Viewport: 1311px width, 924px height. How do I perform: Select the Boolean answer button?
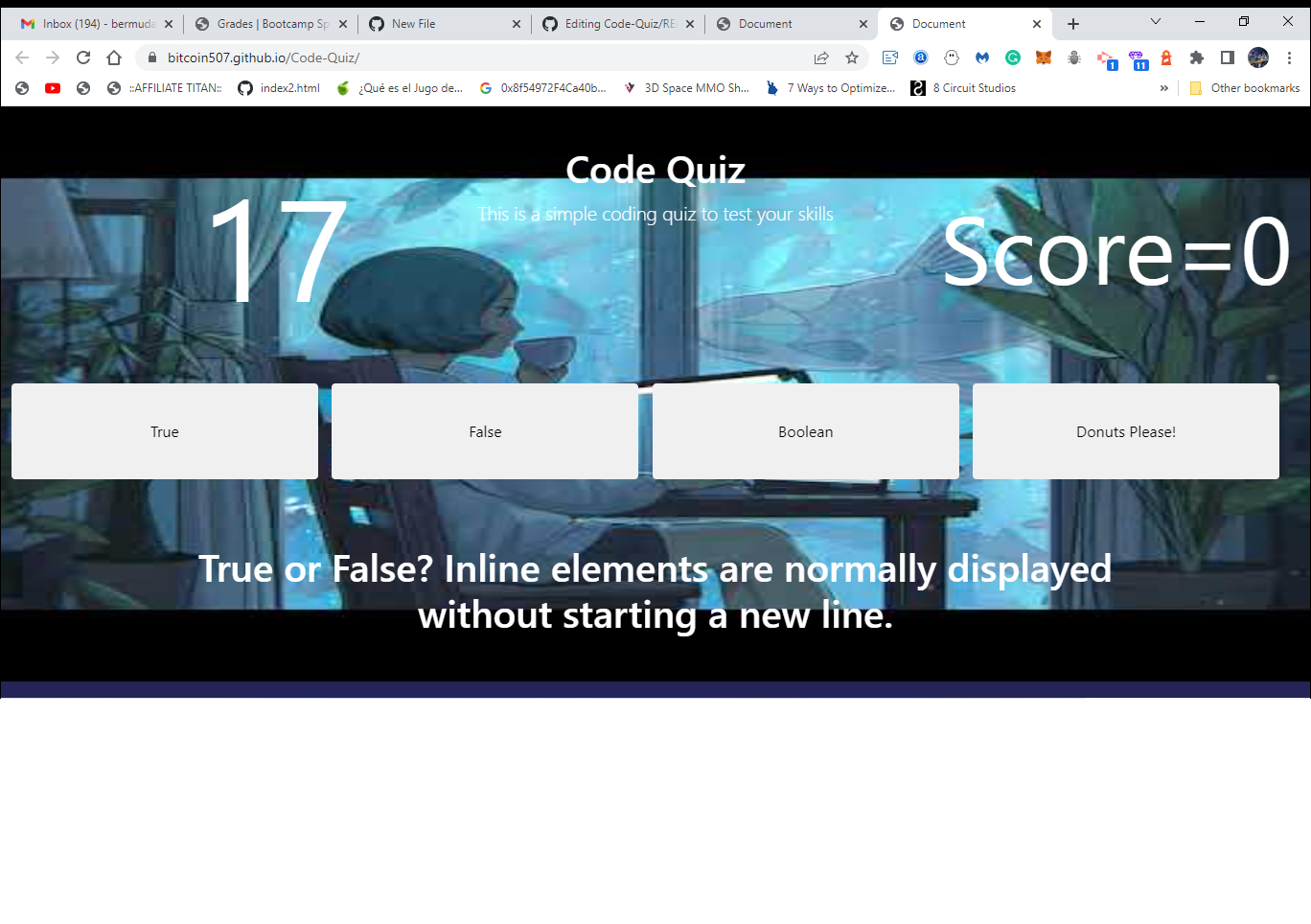806,431
